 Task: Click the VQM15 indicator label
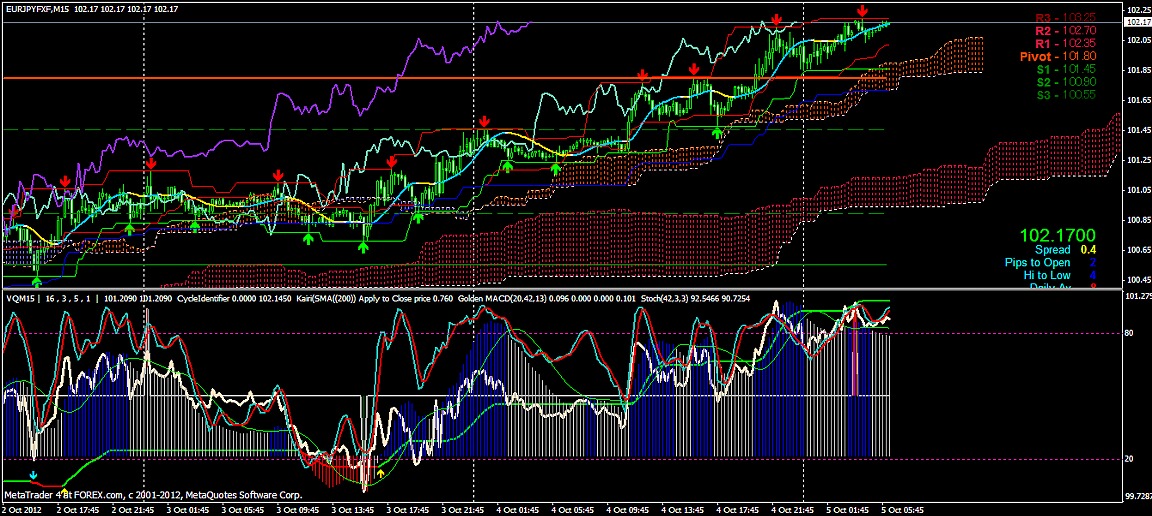click(x=19, y=299)
